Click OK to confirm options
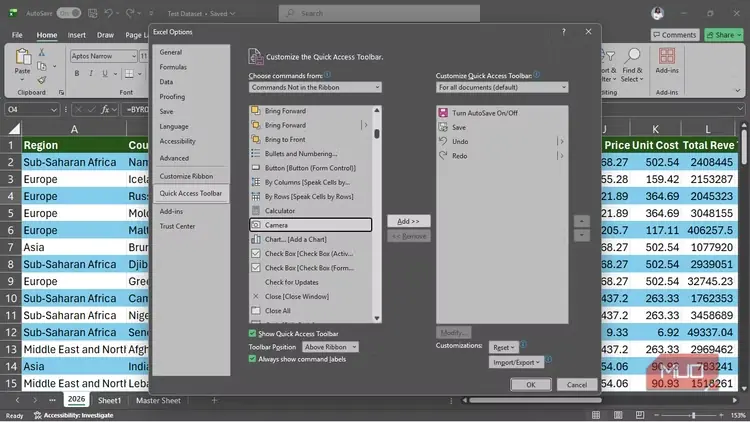Screen dimensions: 750x422 [x=531, y=385]
